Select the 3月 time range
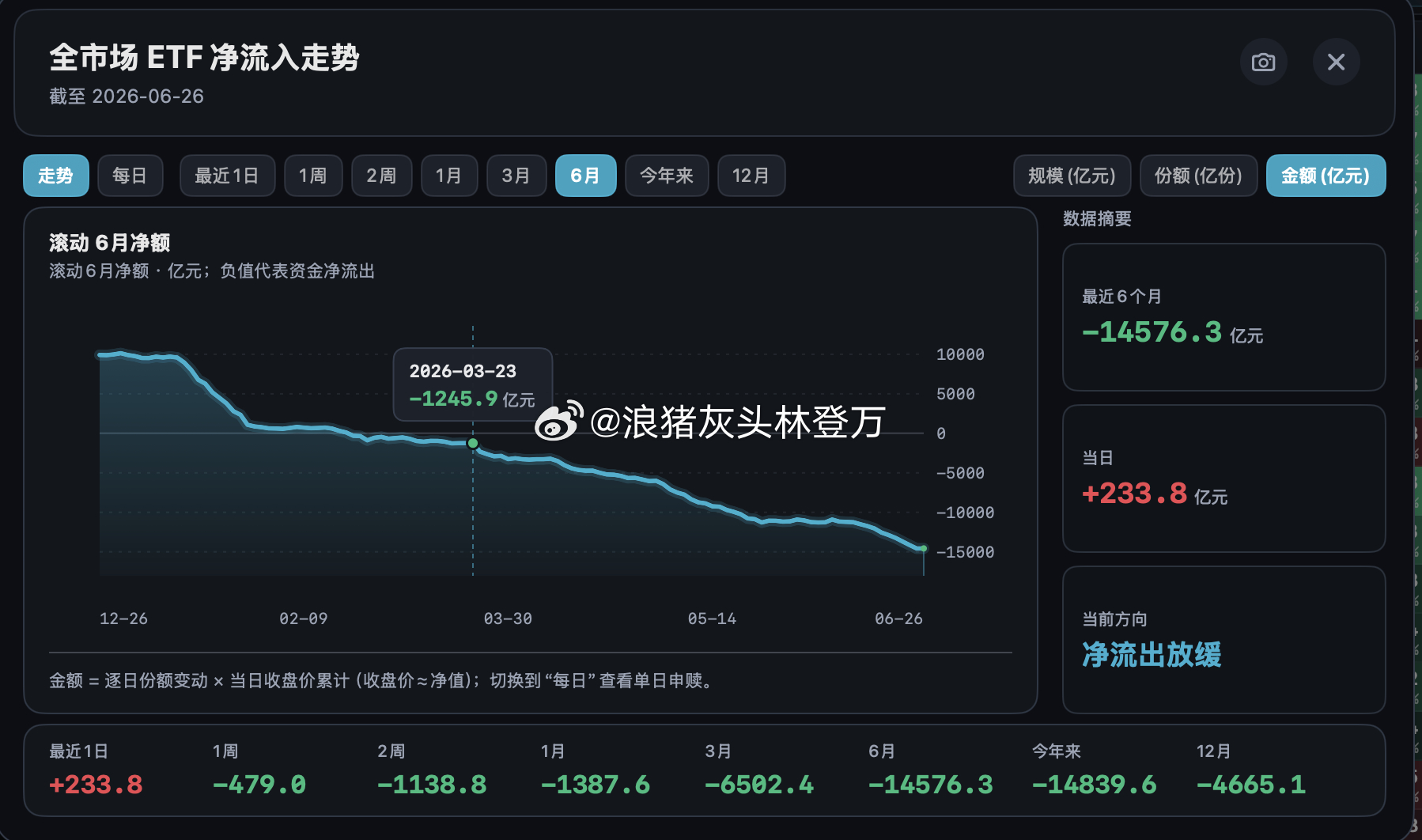This screenshot has width=1422, height=840. (516, 176)
